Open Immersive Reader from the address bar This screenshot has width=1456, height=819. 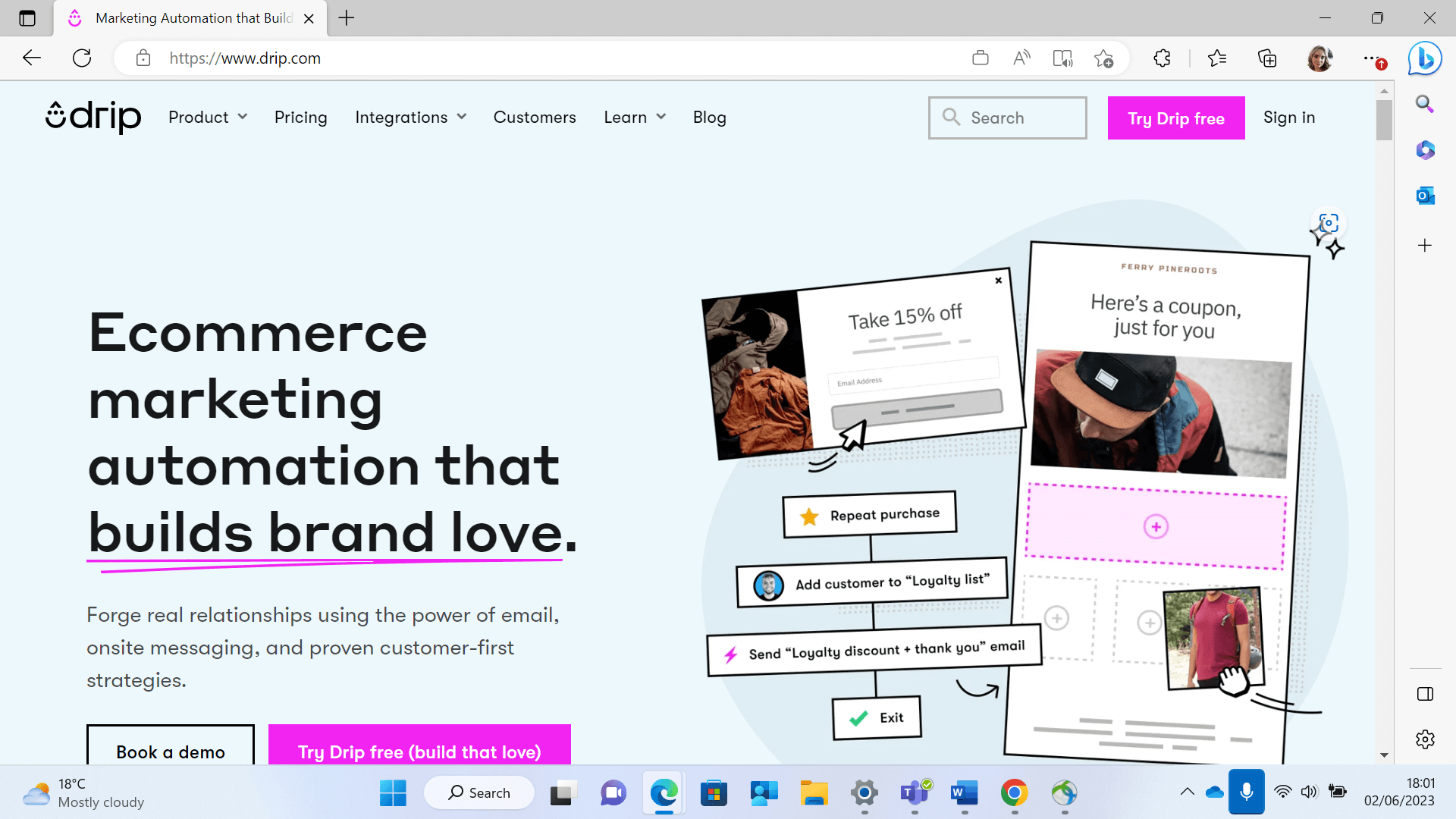point(1062,58)
